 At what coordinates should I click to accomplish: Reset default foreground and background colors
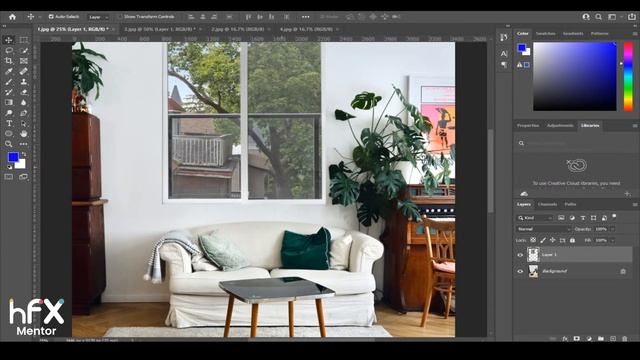click(x=10, y=167)
